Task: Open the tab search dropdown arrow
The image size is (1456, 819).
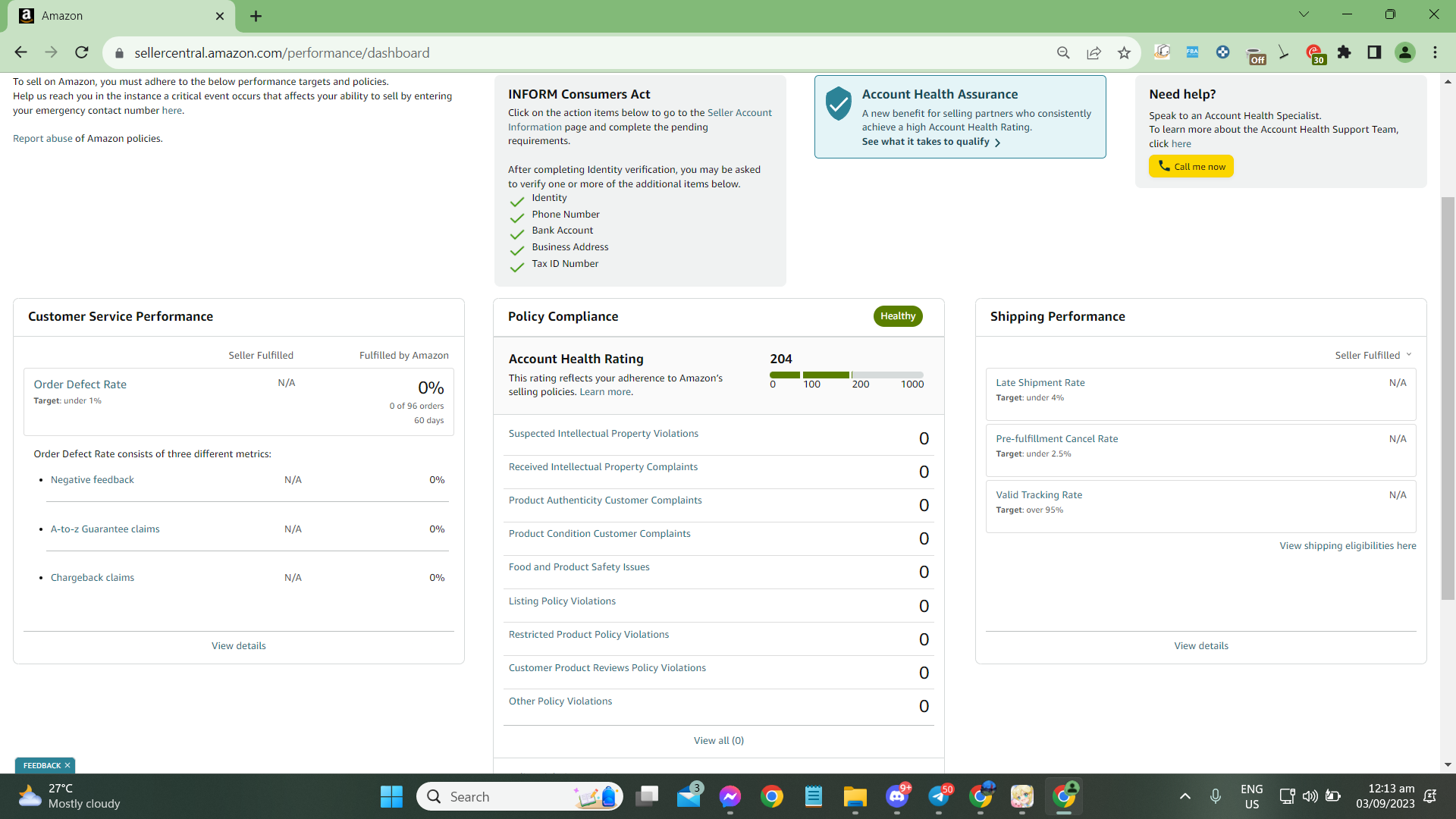Action: [1304, 14]
